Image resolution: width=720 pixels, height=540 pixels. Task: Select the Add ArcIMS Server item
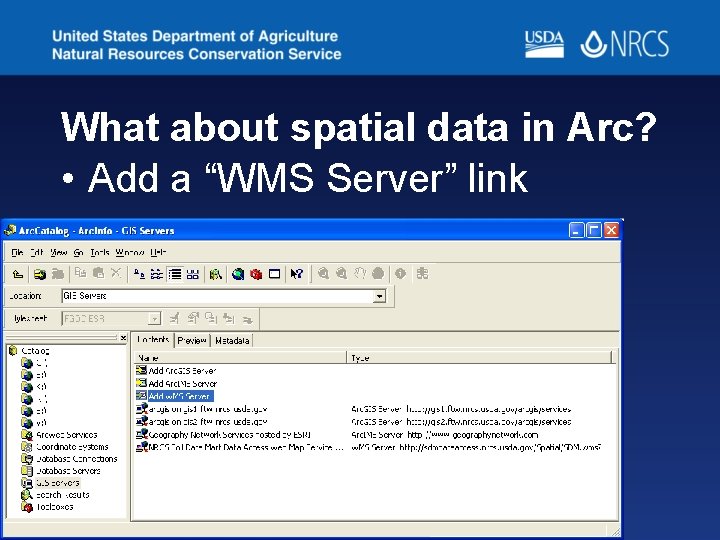176,383
